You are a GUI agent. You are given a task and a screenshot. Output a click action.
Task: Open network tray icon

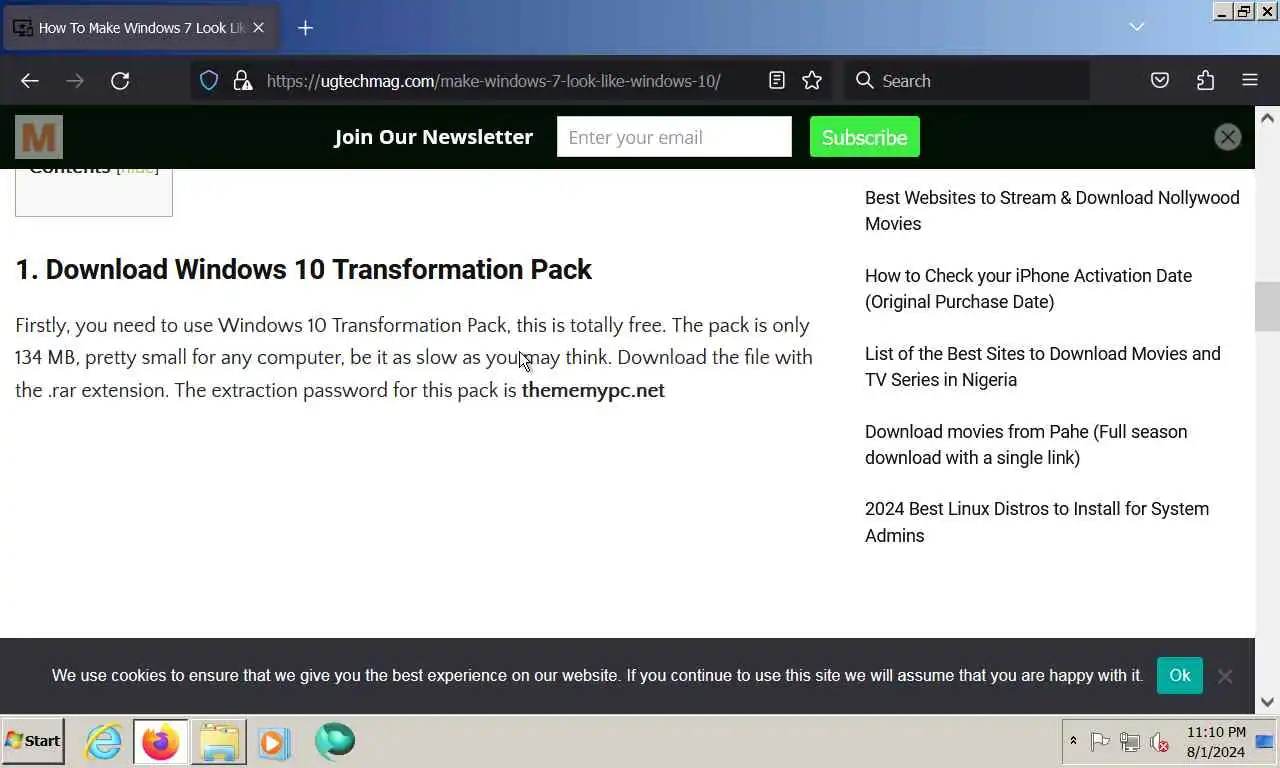[1130, 742]
